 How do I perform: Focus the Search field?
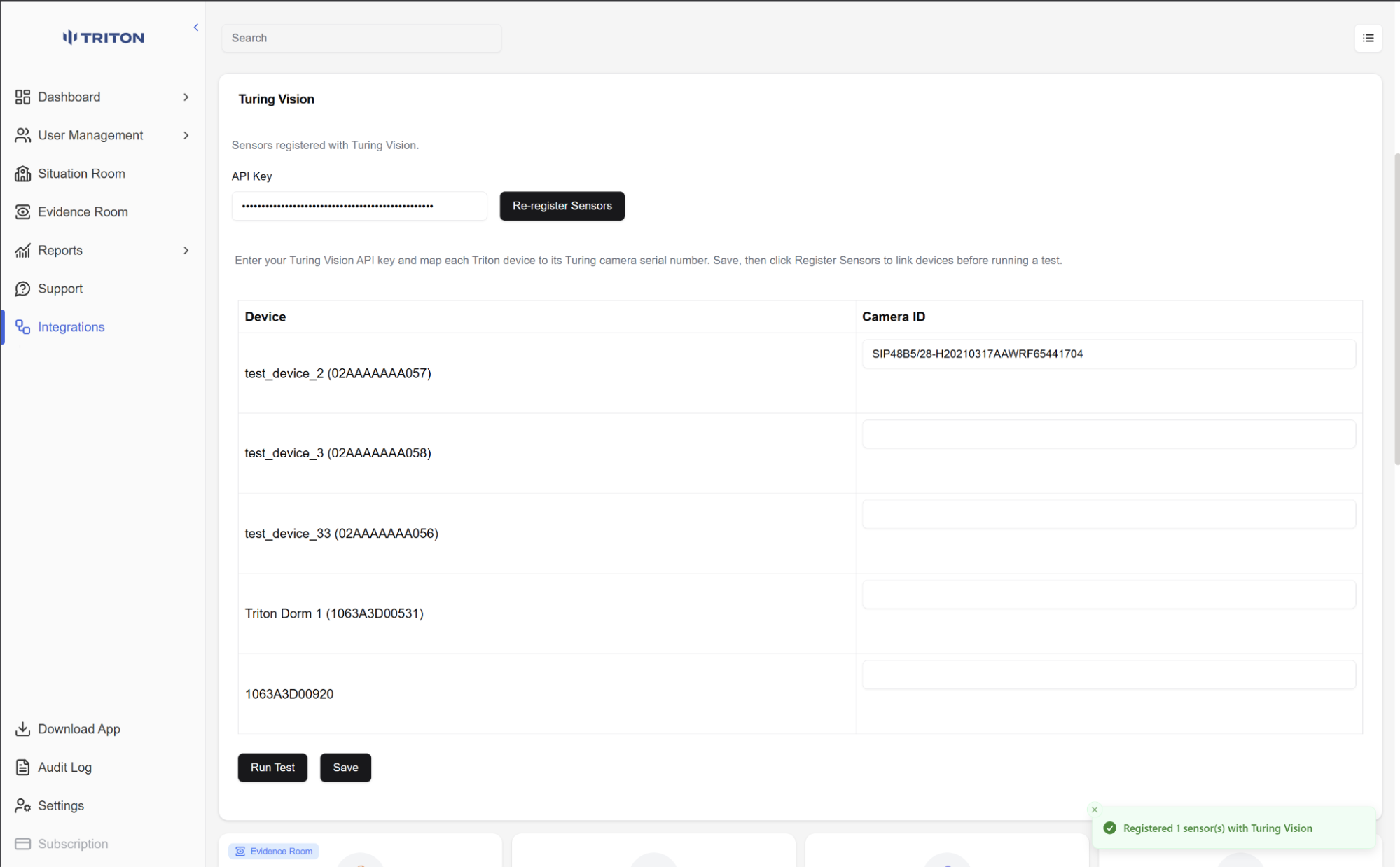361,38
